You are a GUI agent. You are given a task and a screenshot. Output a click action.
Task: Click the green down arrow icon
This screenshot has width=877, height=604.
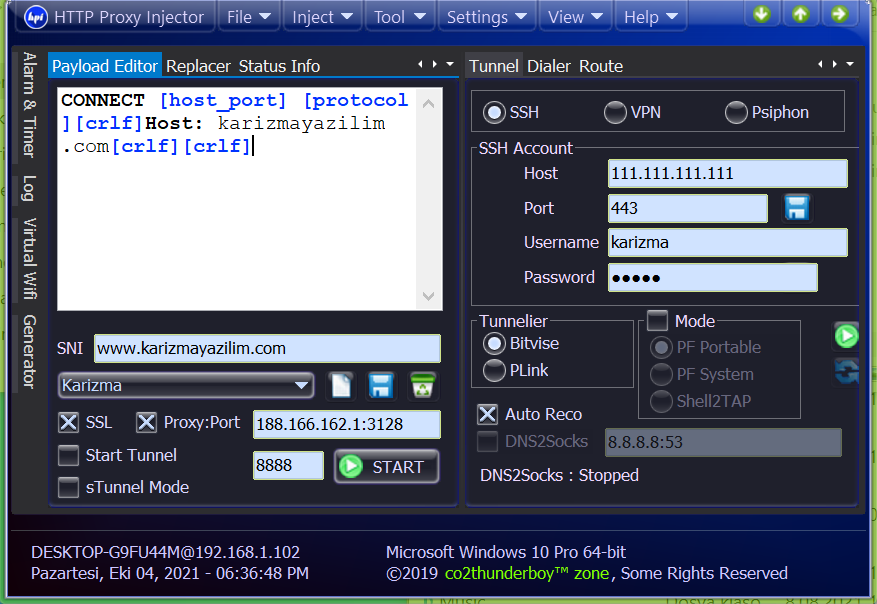click(761, 14)
